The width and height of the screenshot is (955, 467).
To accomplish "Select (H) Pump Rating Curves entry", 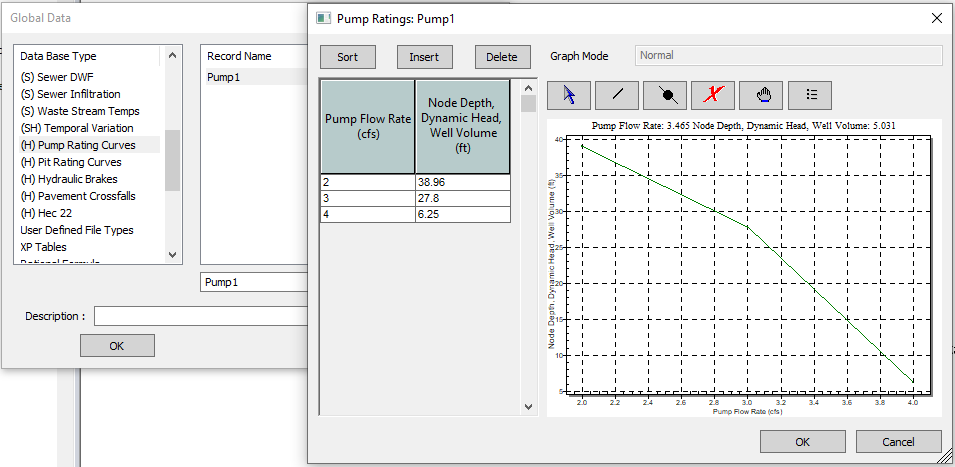I will pos(88,145).
